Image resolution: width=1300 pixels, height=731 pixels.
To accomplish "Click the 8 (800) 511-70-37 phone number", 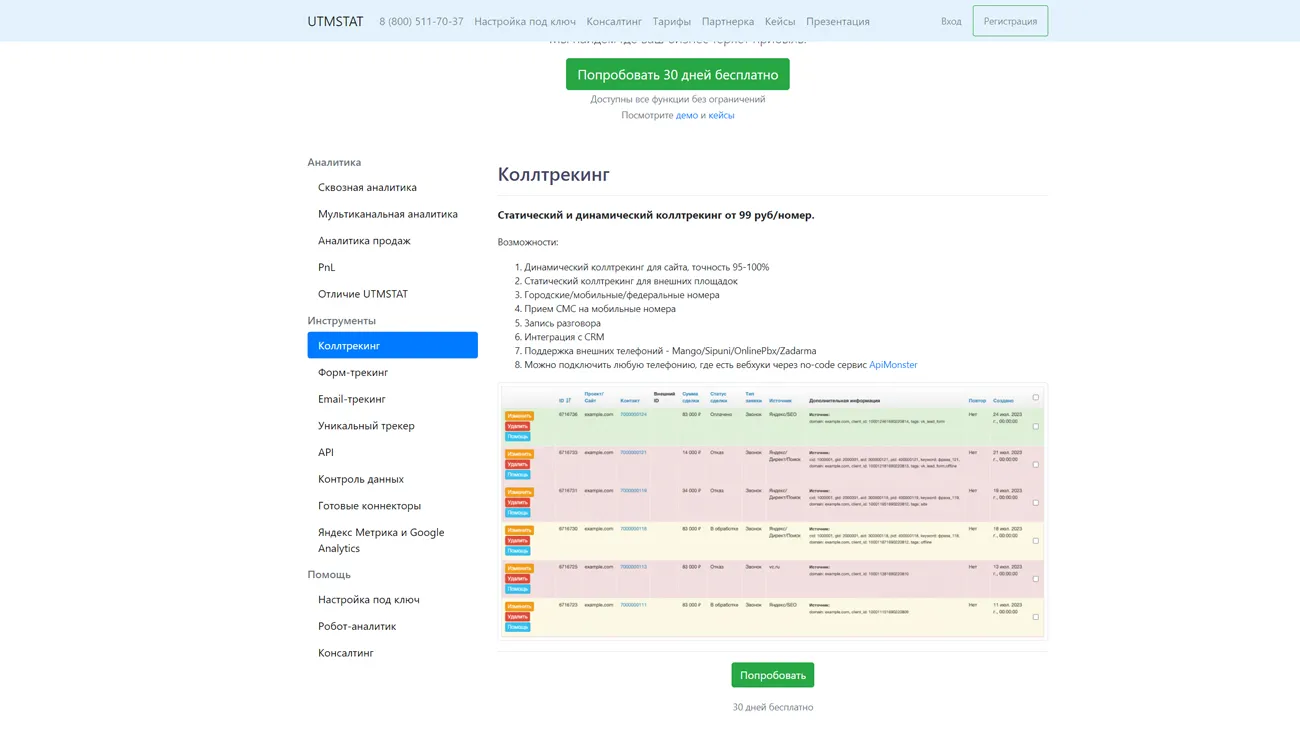I will (x=421, y=21).
